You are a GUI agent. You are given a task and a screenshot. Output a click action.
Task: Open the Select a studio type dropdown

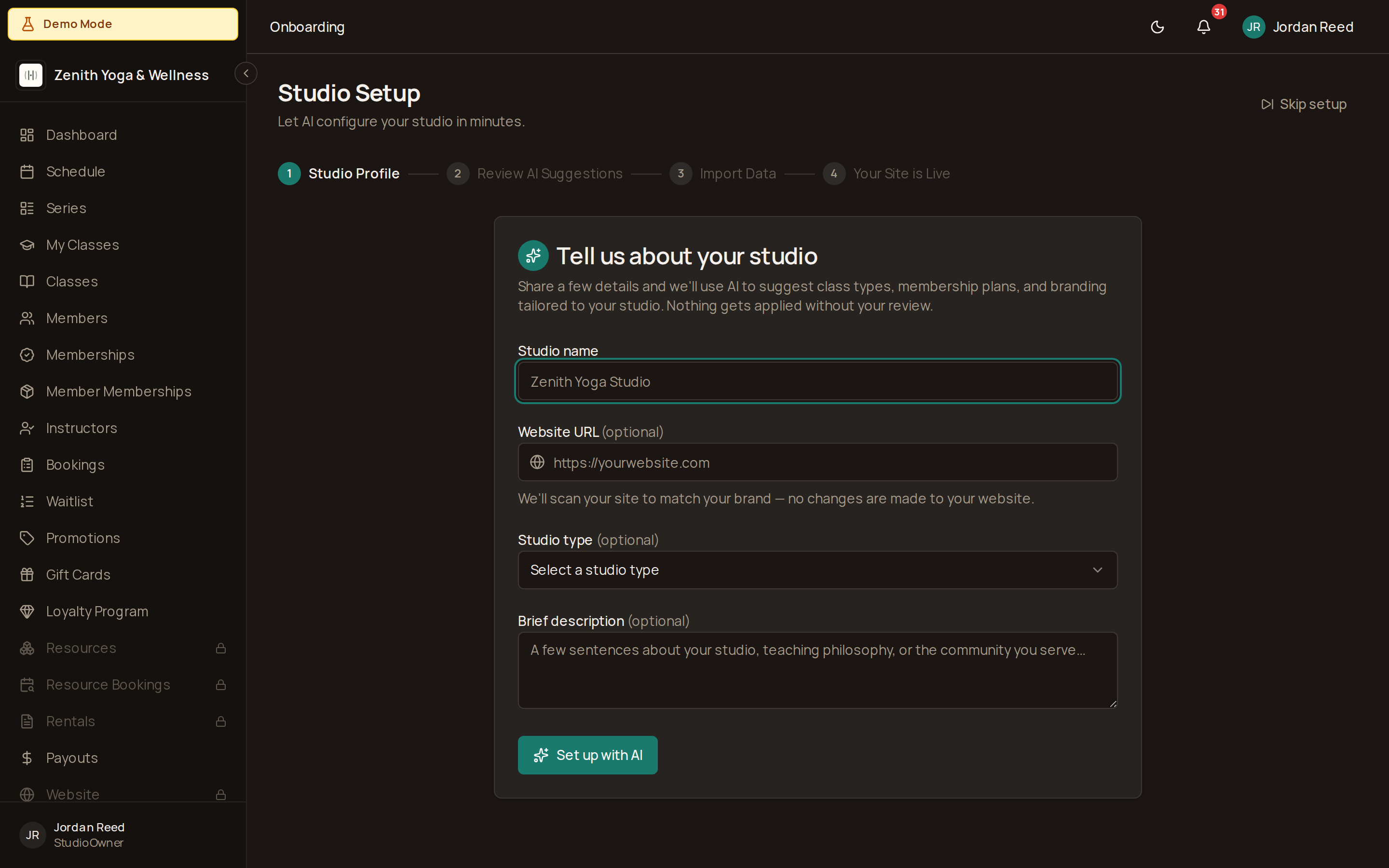[x=817, y=570]
